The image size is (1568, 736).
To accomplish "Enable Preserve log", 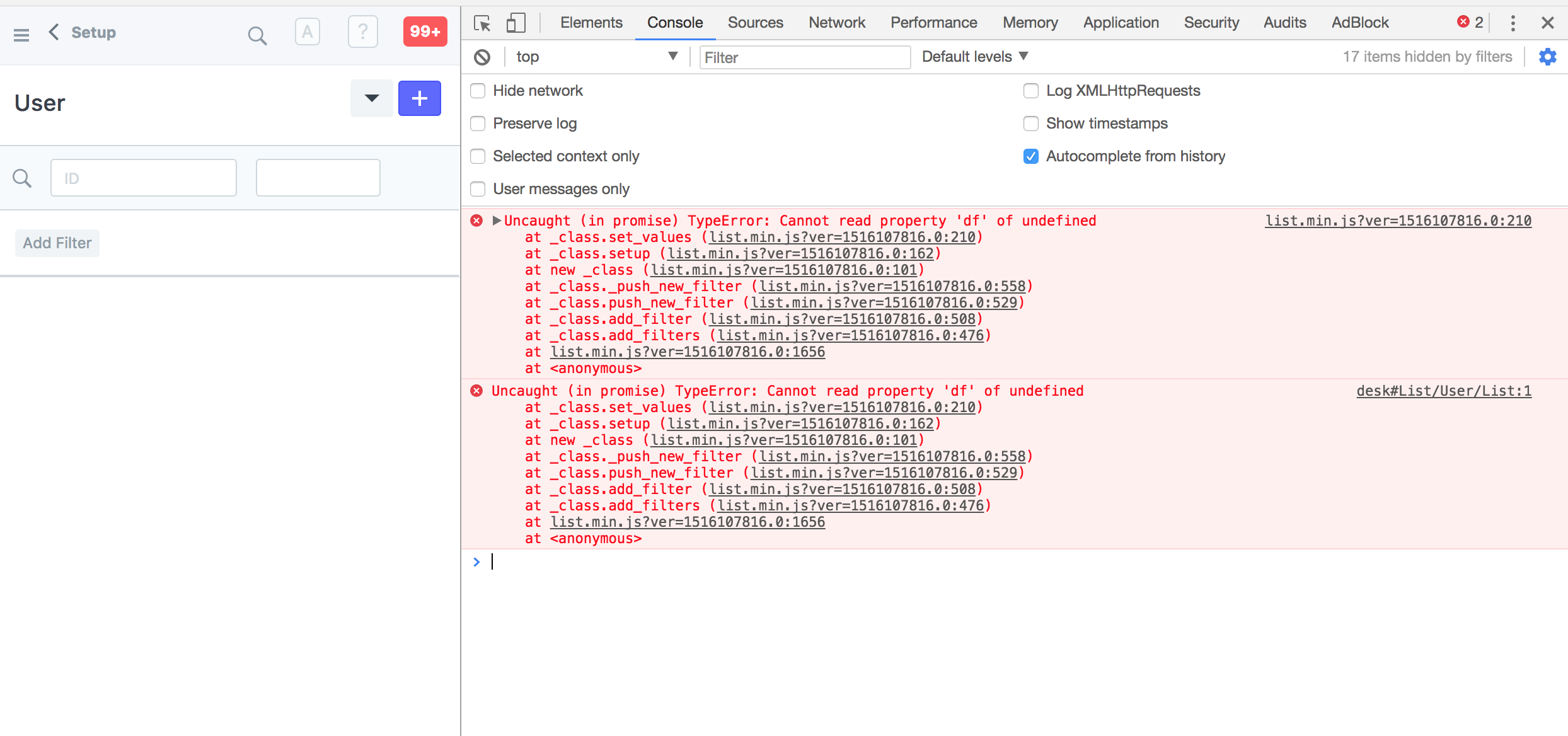I will (x=477, y=124).
